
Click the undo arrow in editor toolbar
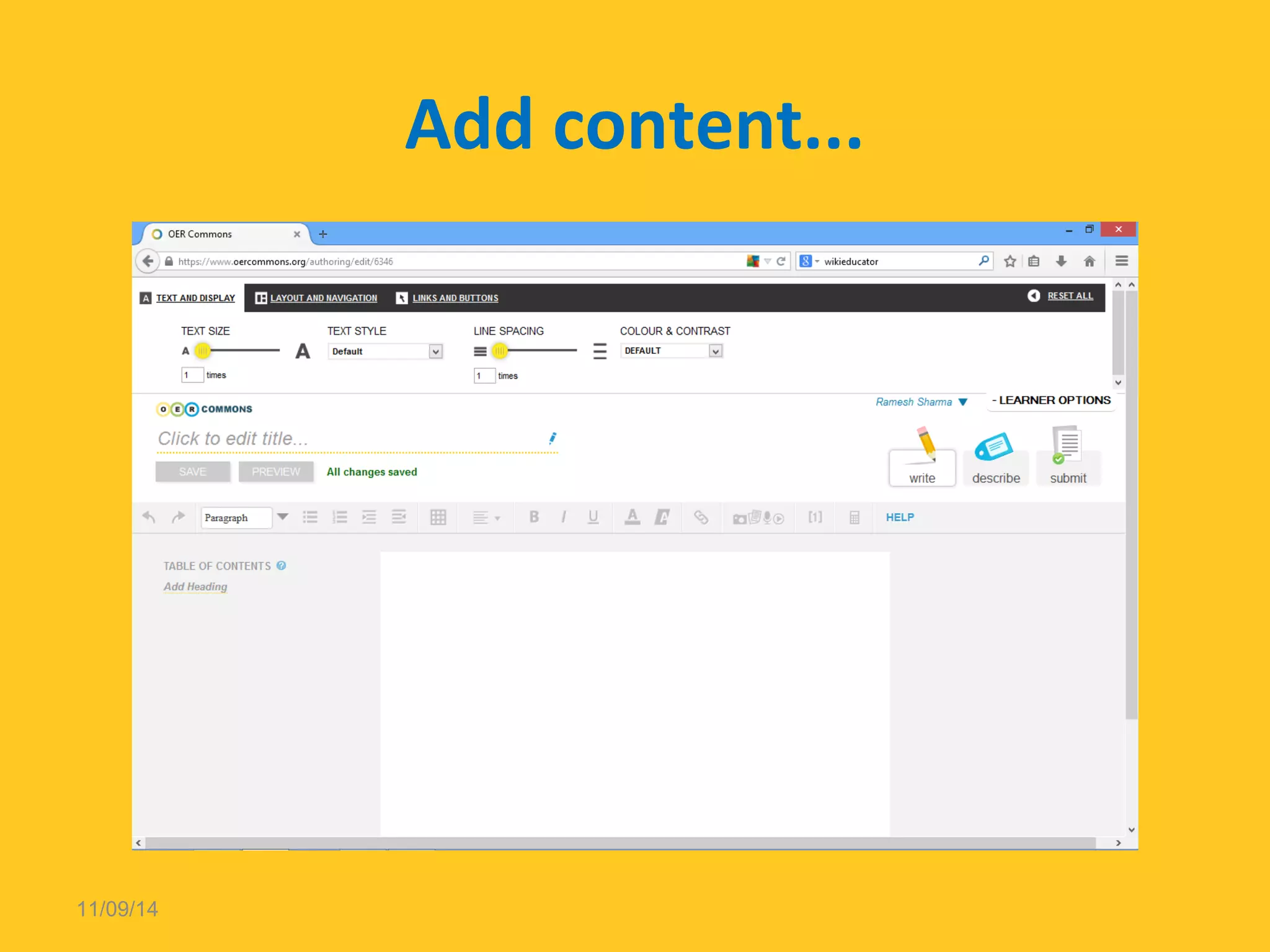pos(149,517)
